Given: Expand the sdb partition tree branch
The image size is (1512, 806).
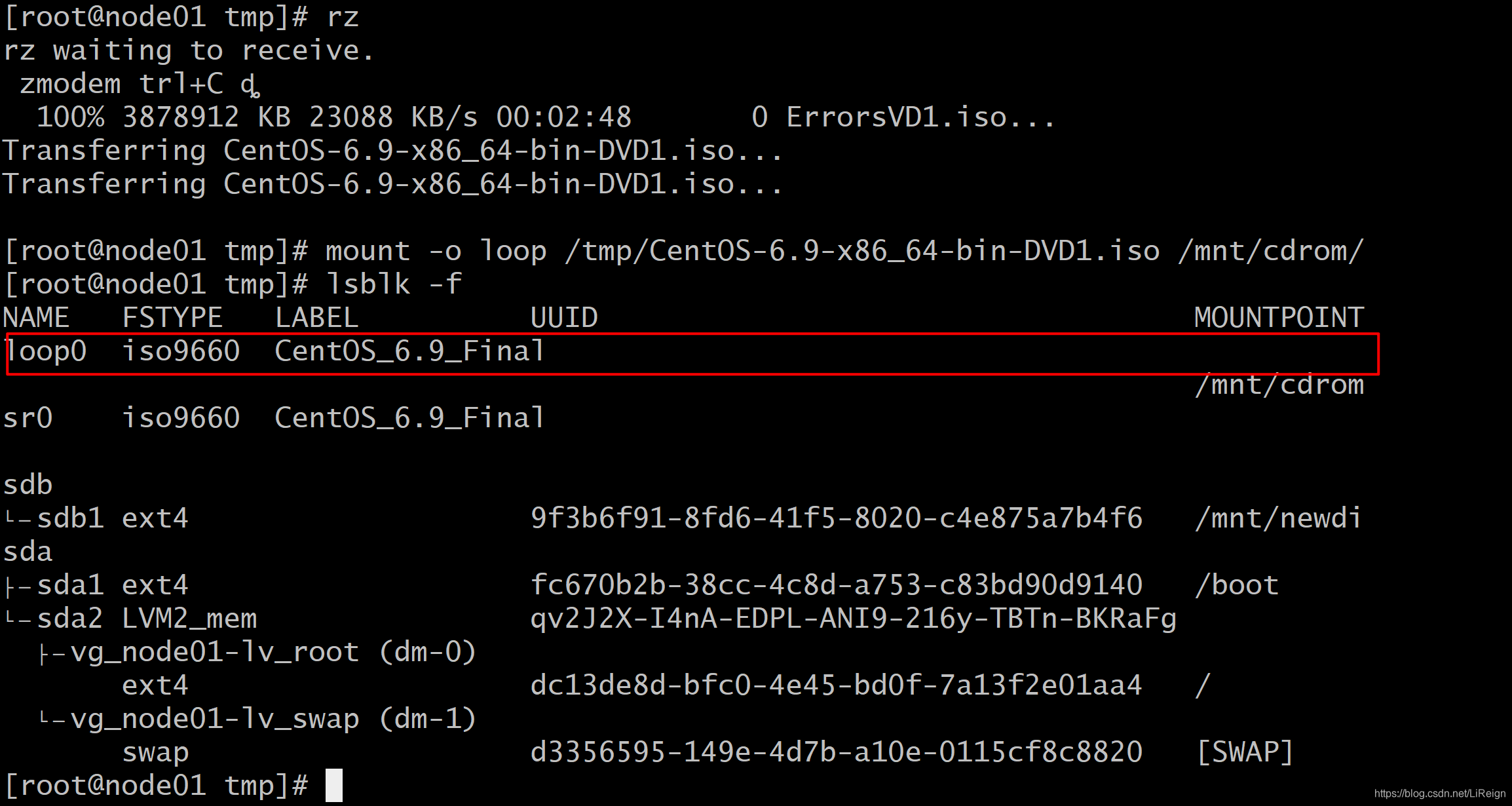Looking at the screenshot, I should (x=18, y=484).
